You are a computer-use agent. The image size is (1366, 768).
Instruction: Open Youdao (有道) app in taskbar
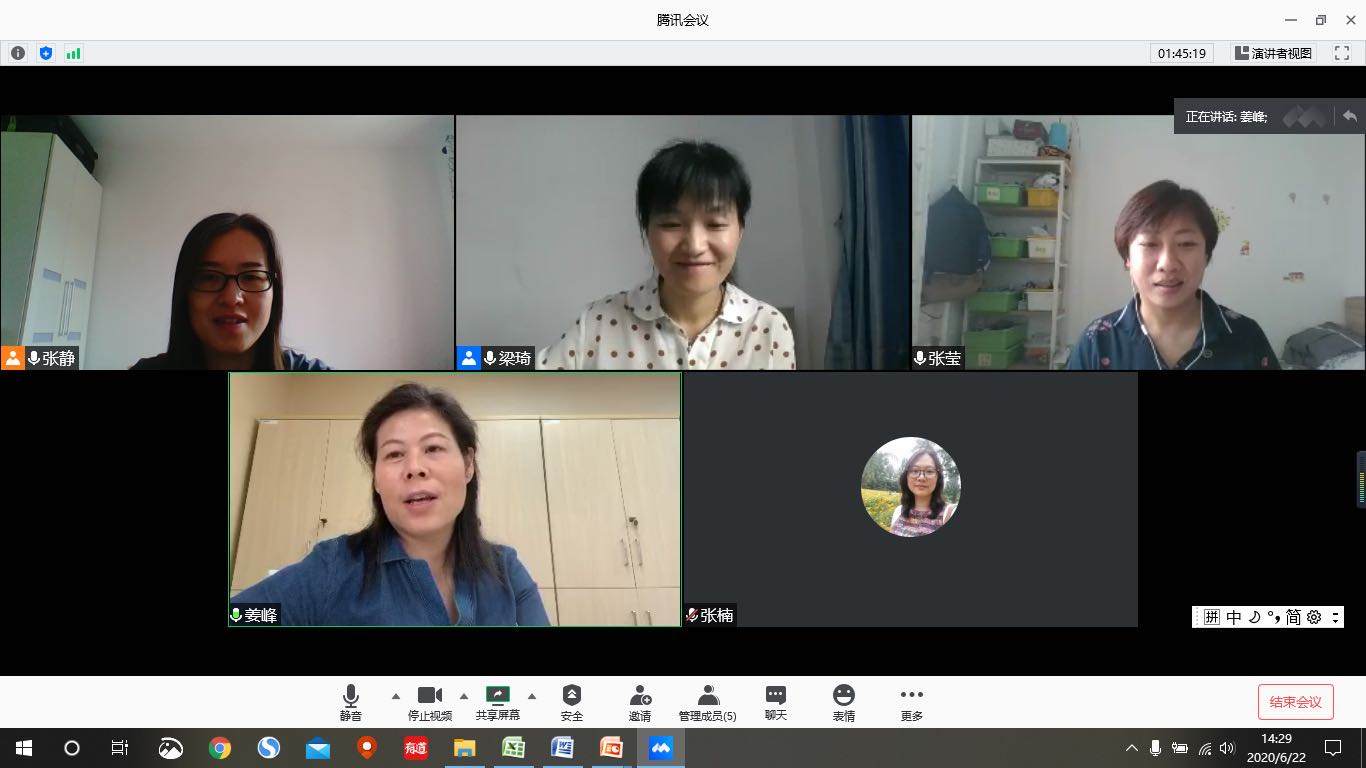pos(415,748)
